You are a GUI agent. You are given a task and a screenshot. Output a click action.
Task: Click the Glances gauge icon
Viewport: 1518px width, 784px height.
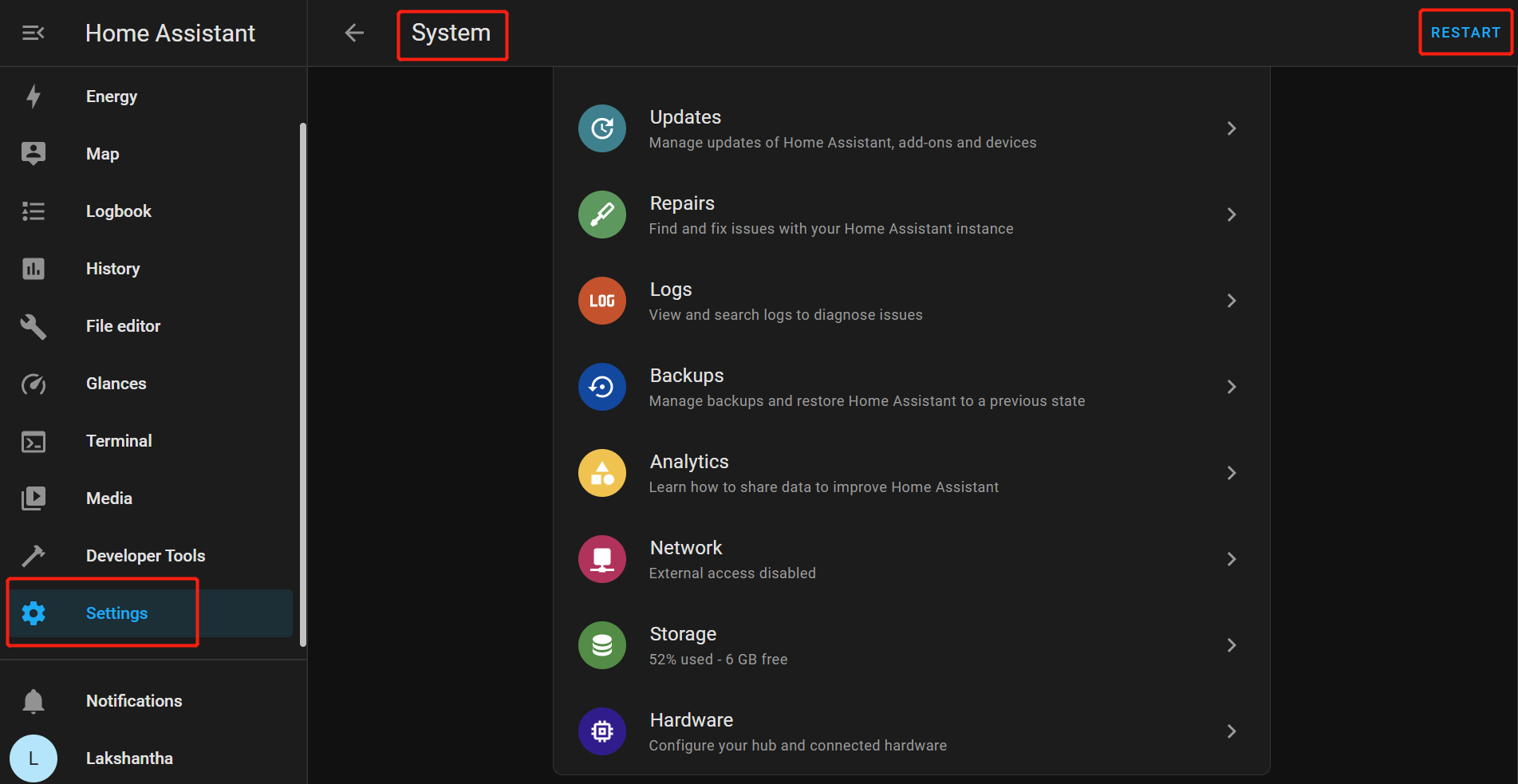(x=34, y=384)
